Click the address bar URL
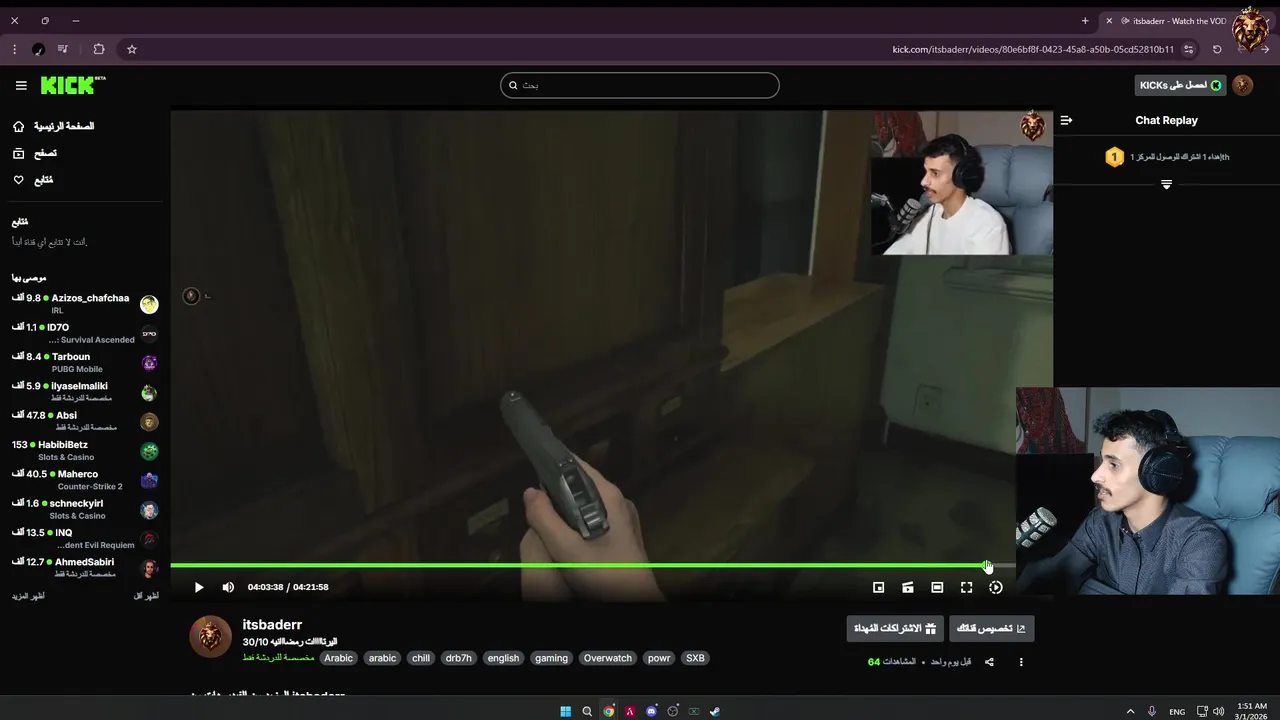This screenshot has width=1280, height=720. point(1033,49)
